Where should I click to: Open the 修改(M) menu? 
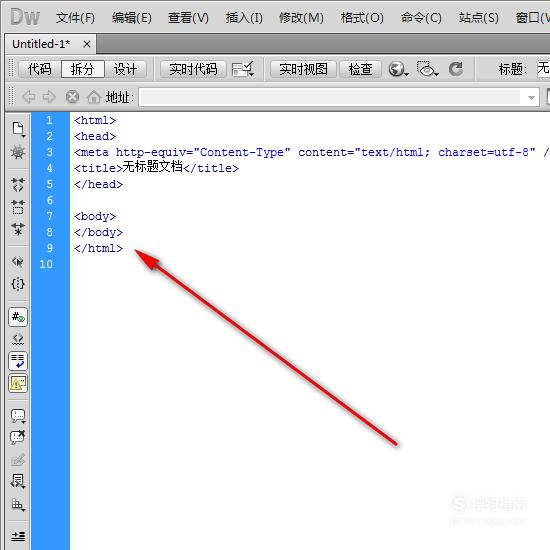tap(301, 18)
